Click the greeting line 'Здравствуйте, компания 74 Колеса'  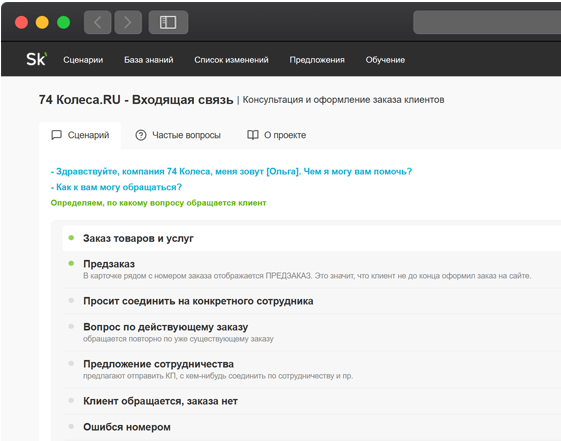pyautogui.click(x=231, y=172)
